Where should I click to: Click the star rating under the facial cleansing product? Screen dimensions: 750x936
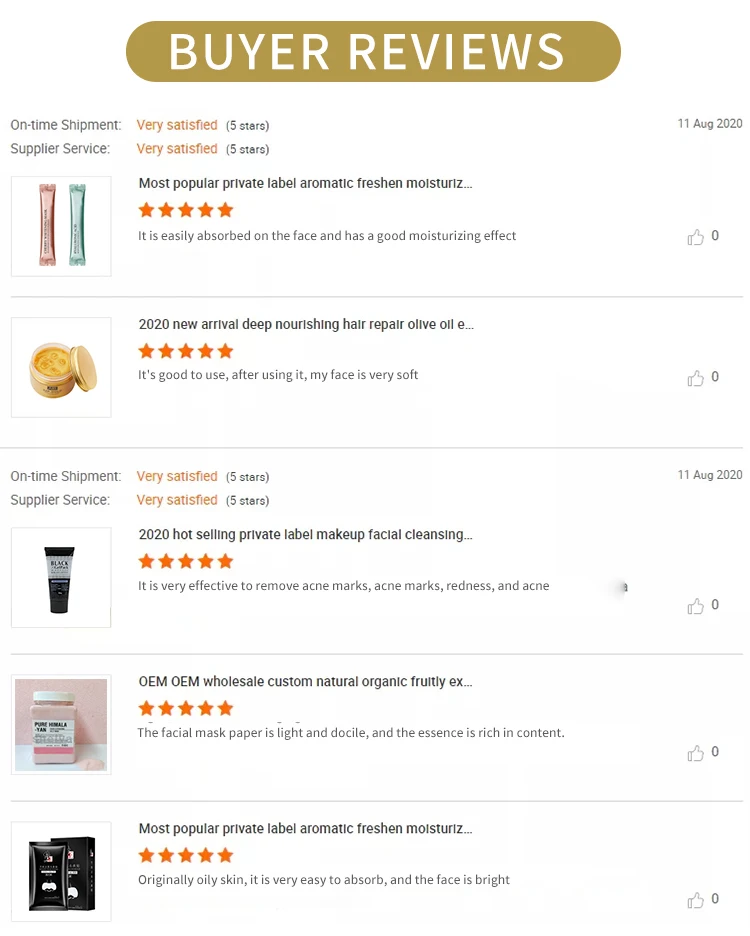click(186, 561)
